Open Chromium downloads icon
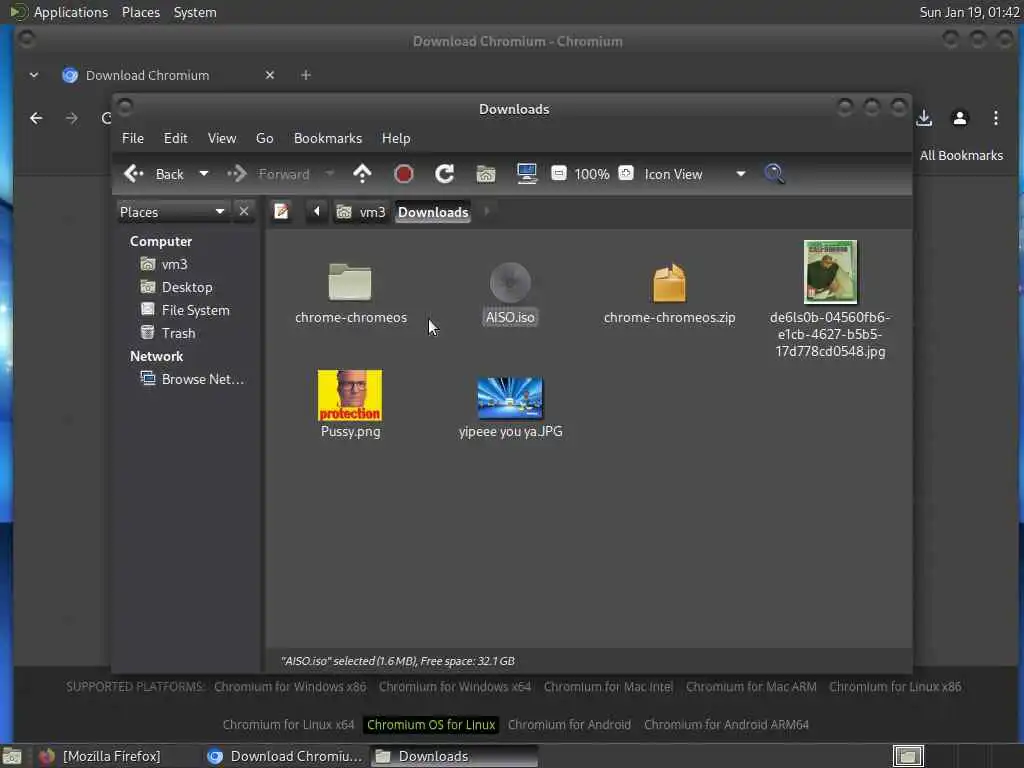 point(924,118)
